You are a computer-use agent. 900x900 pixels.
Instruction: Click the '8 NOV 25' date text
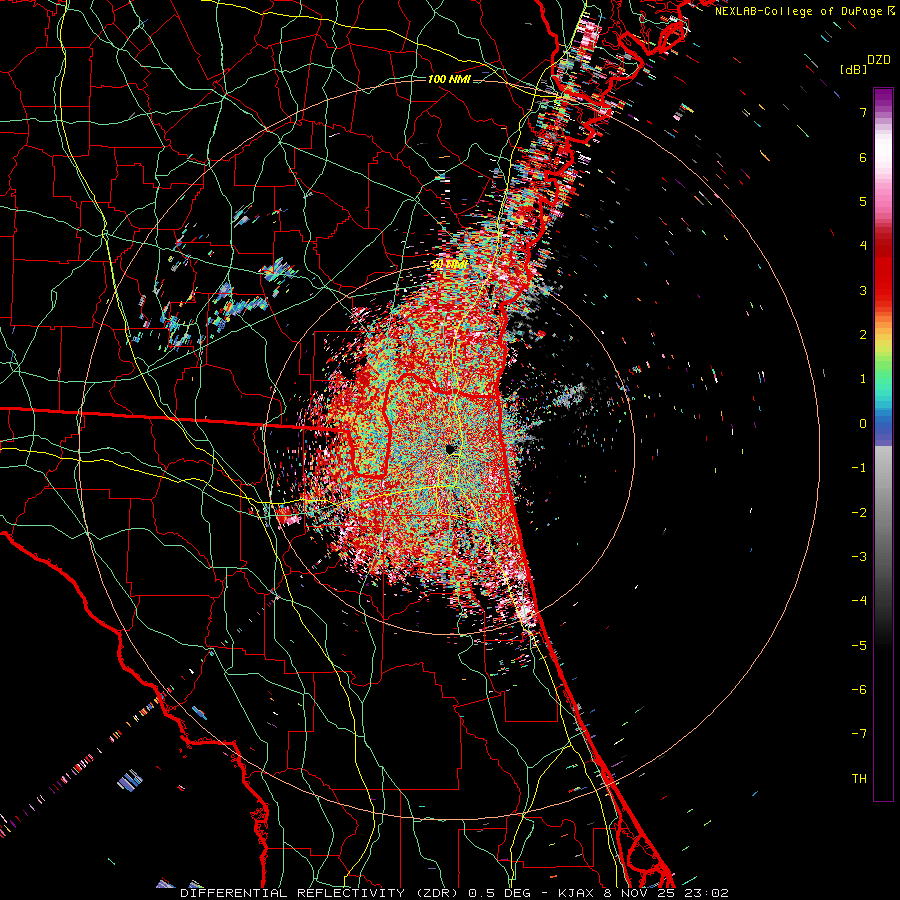[639, 893]
